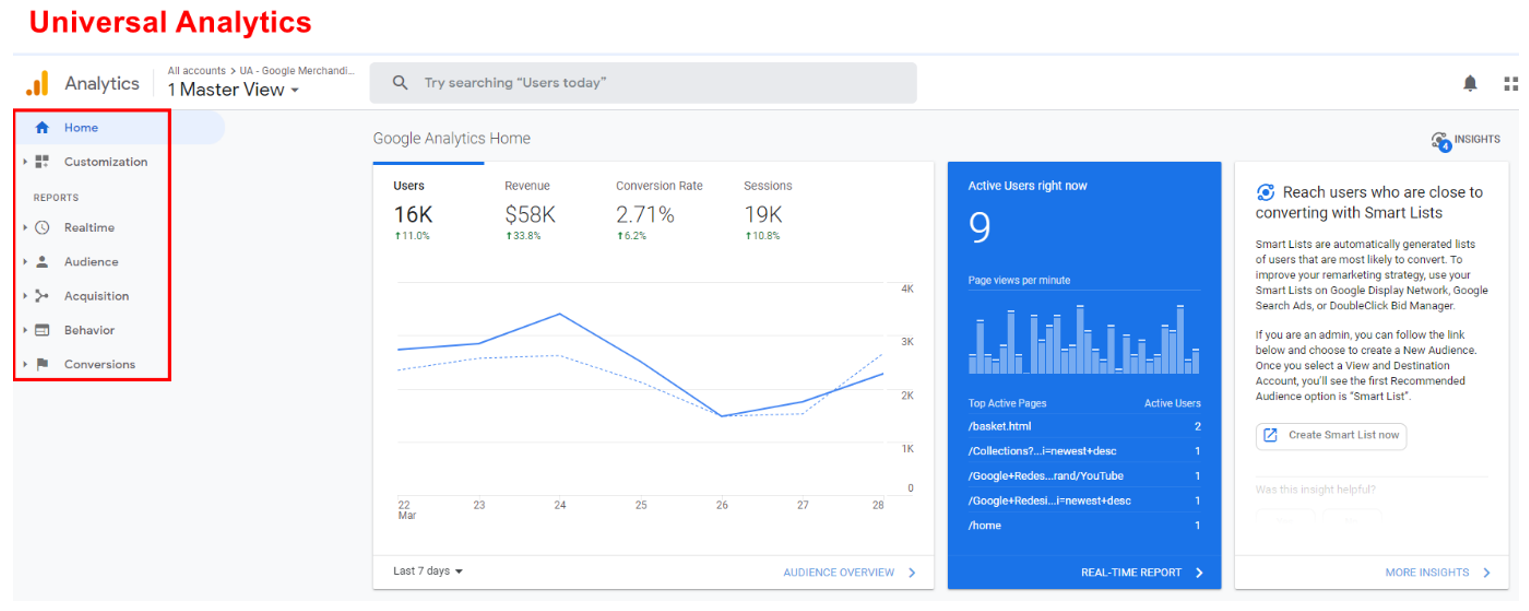Select the Home icon in sidebar

[42, 127]
